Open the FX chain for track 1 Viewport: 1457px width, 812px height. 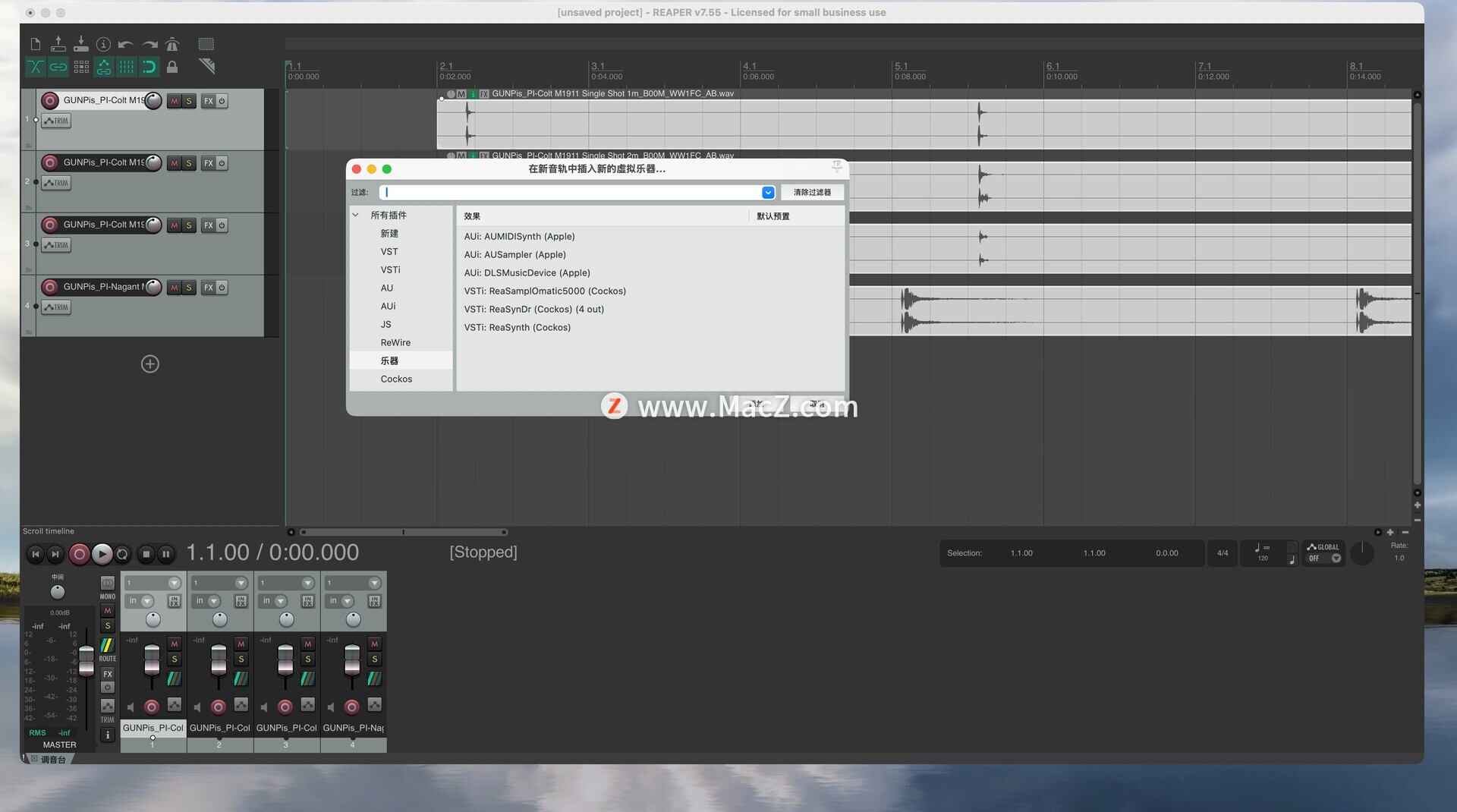208,101
